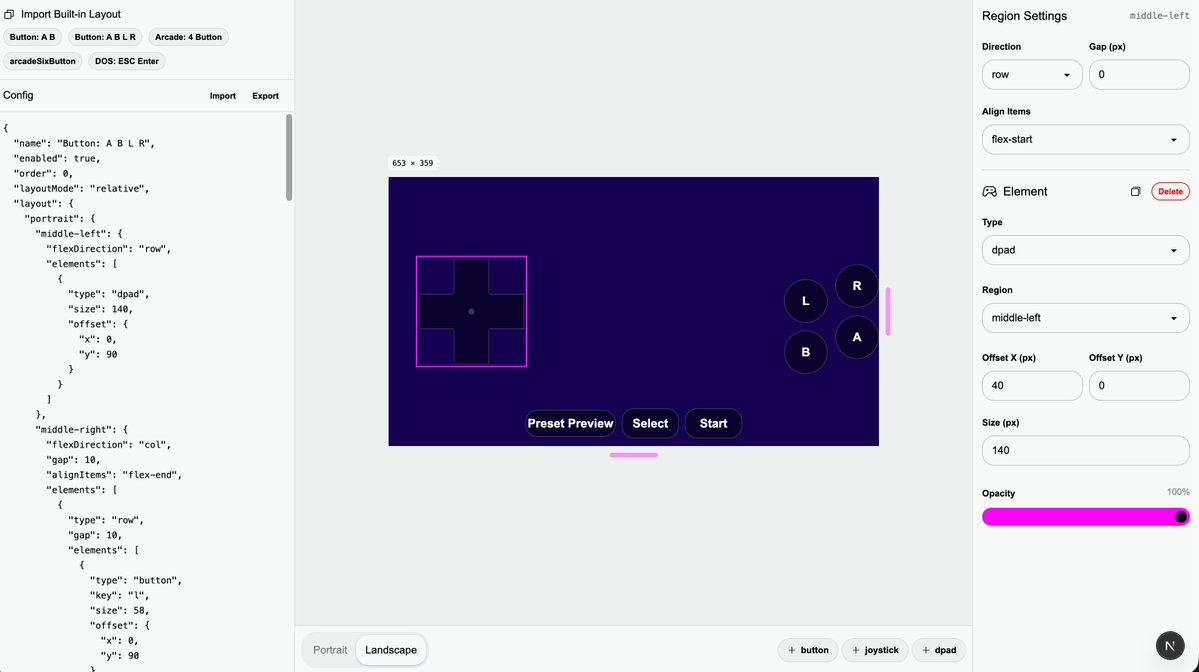Switch to Portrait orientation
Image resolution: width=1199 pixels, height=672 pixels.
tap(330, 650)
